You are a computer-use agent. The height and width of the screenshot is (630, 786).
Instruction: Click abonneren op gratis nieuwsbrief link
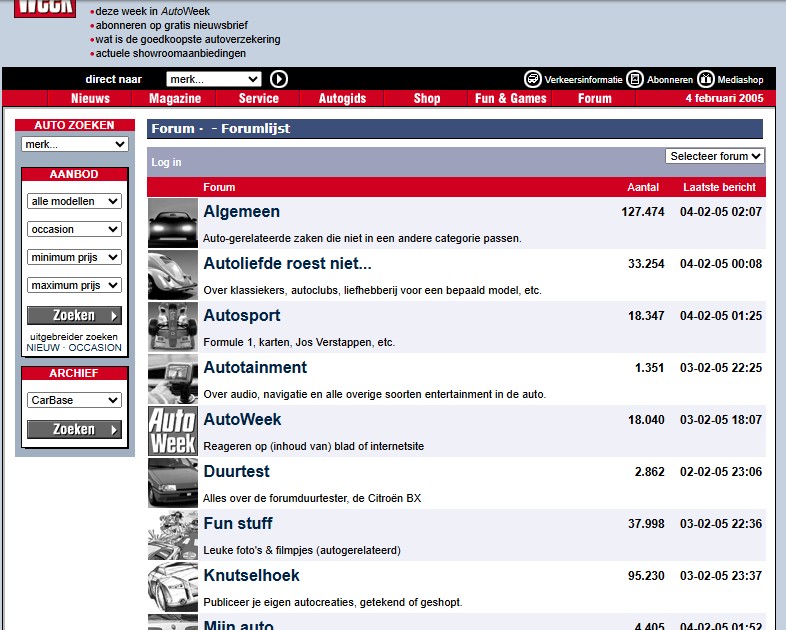[171, 25]
